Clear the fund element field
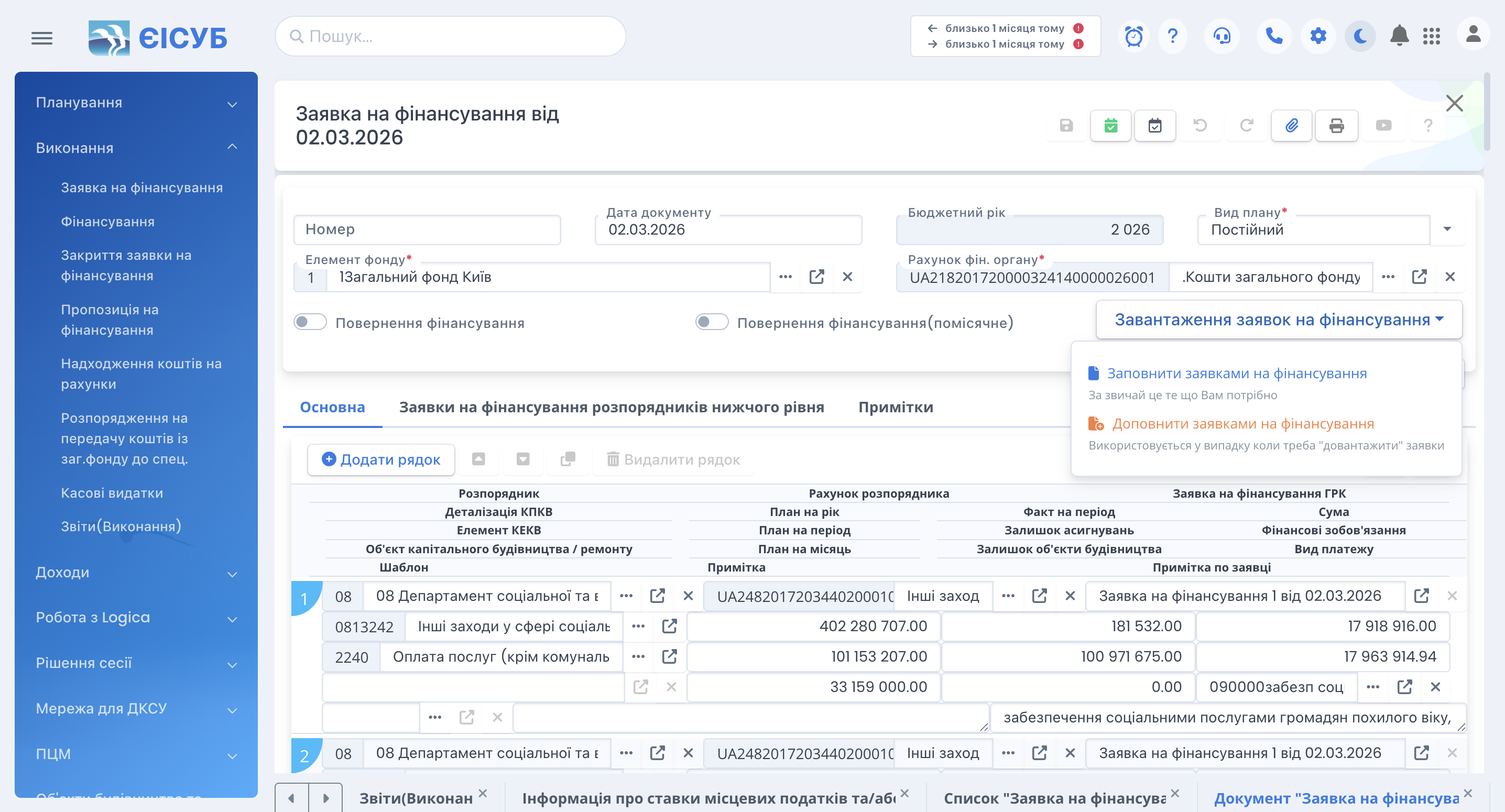This screenshot has width=1505, height=812. [847, 277]
